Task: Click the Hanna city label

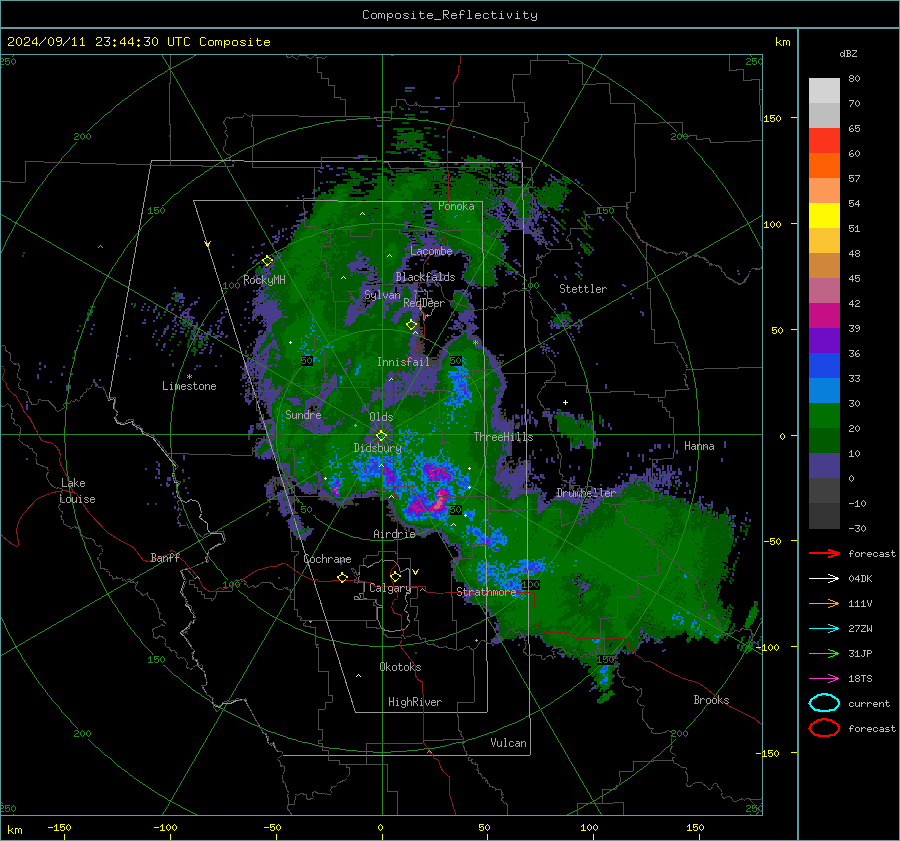Action: coord(699,446)
